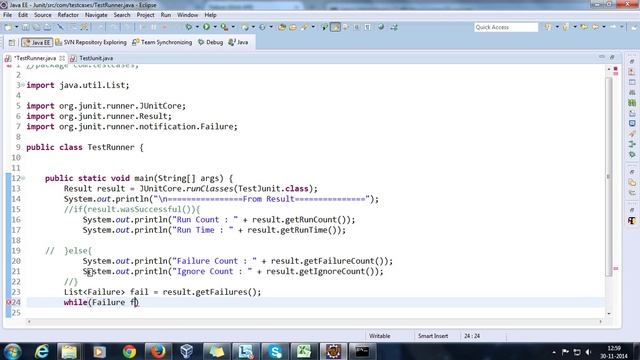The height and width of the screenshot is (360, 640).
Task: Click the New file icon in toolbar
Action: (8, 27)
